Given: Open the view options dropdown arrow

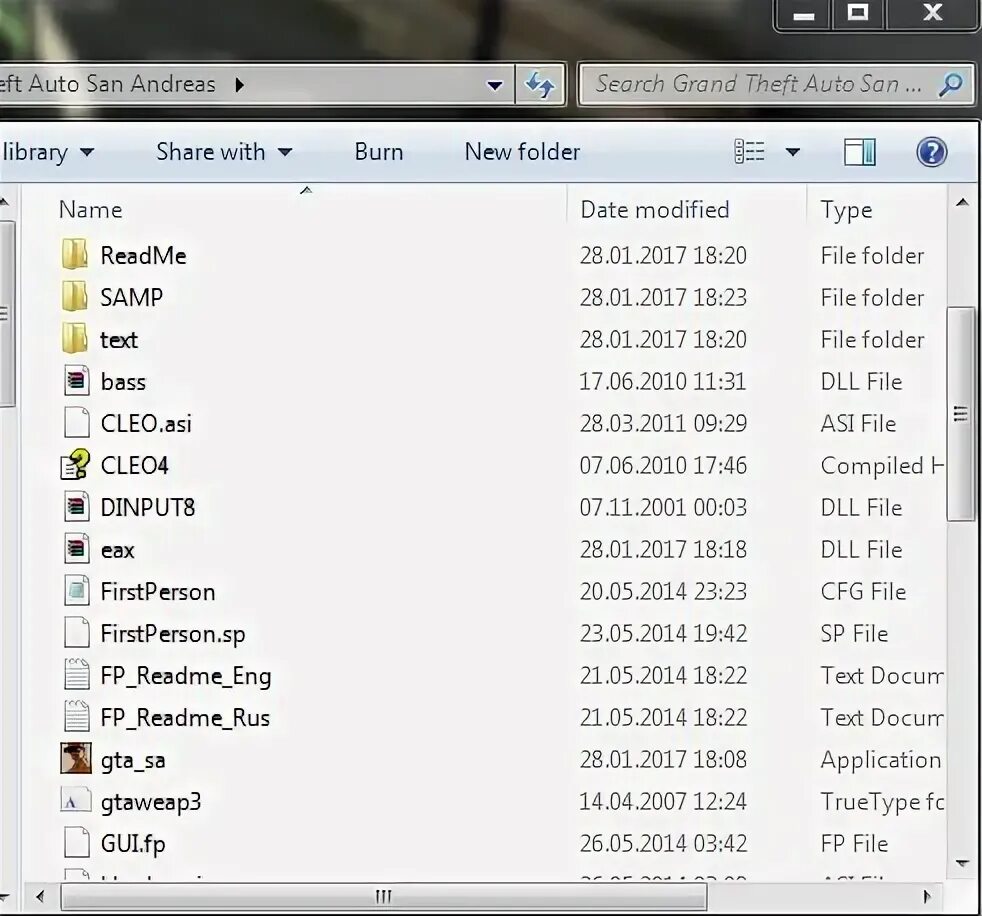Looking at the screenshot, I should click(x=793, y=152).
